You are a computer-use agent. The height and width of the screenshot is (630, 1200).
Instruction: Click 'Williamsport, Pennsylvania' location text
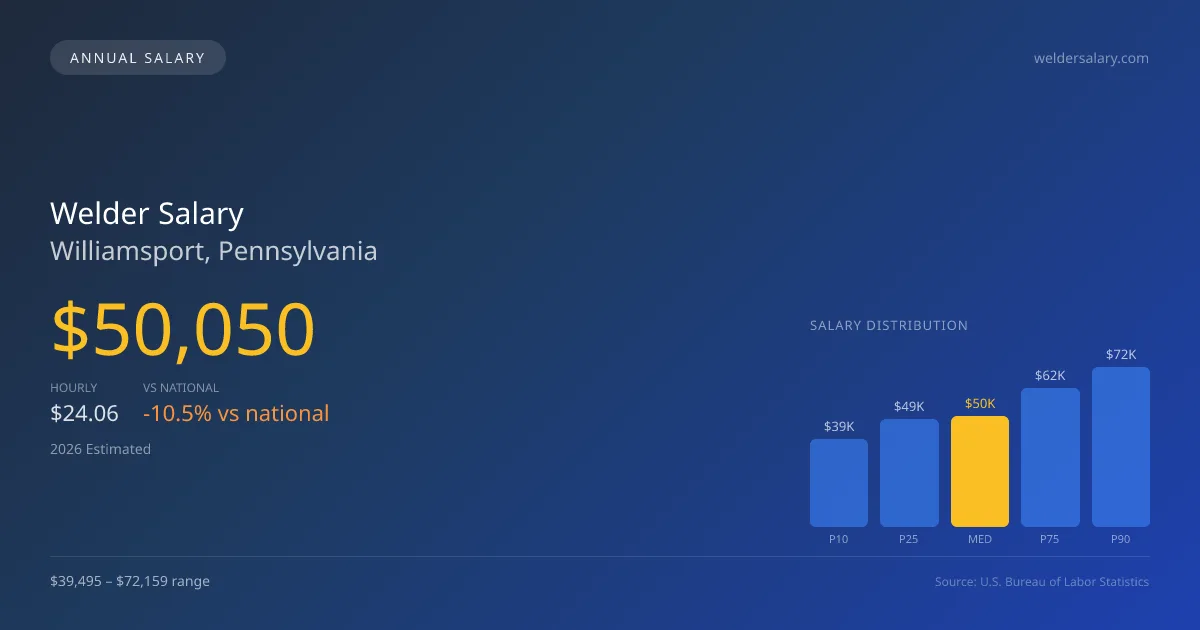214,251
